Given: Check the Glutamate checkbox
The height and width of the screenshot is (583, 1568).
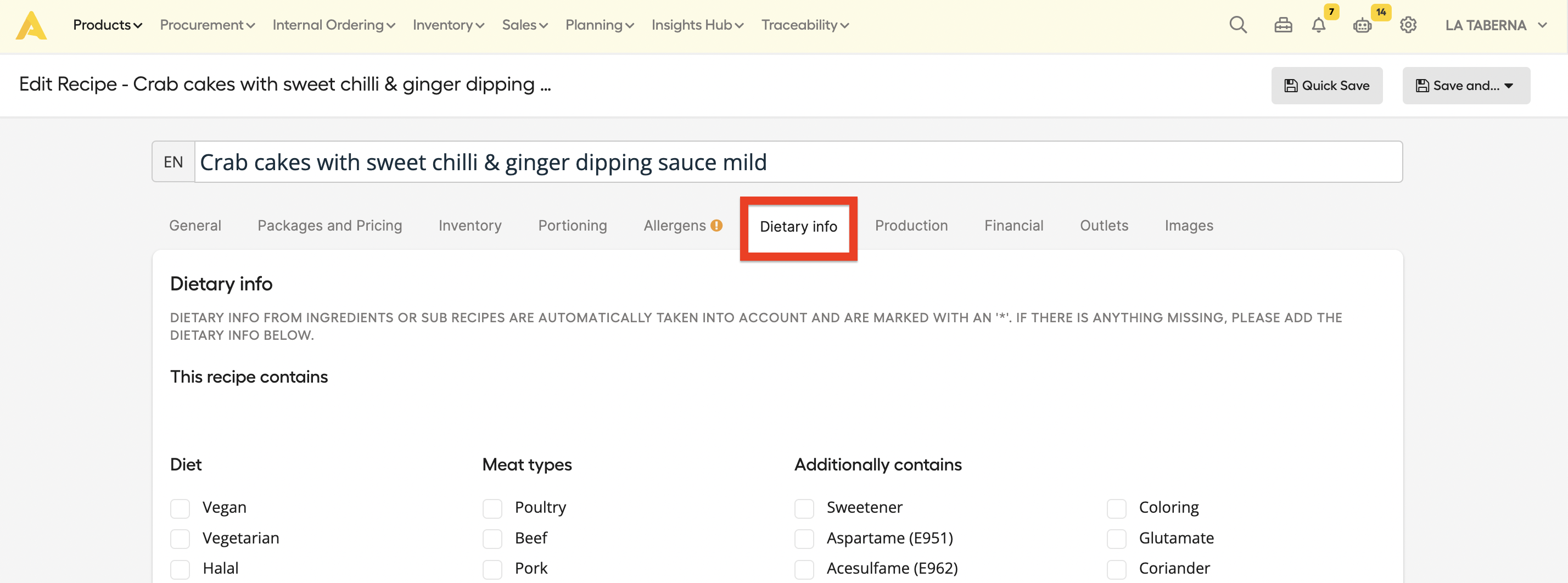Looking at the screenshot, I should click(x=1116, y=539).
